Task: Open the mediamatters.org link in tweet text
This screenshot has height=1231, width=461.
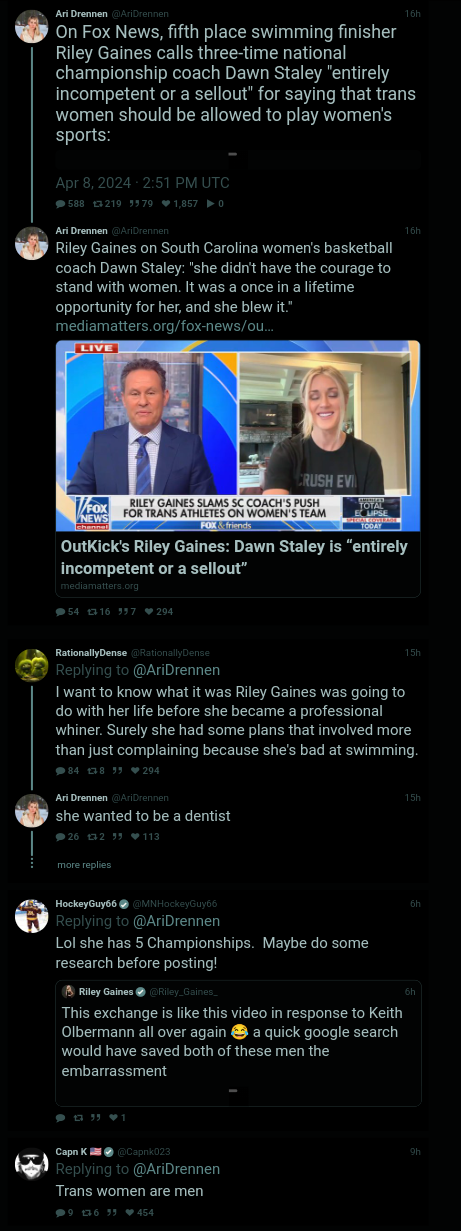Action: coord(165,326)
